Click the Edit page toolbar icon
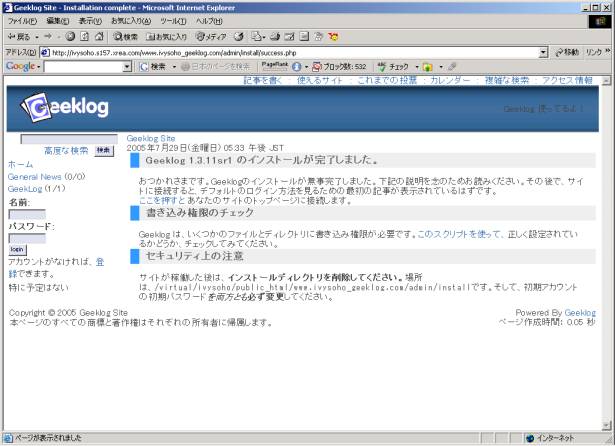Viewport: 615px width, 446px height. pos(289,37)
